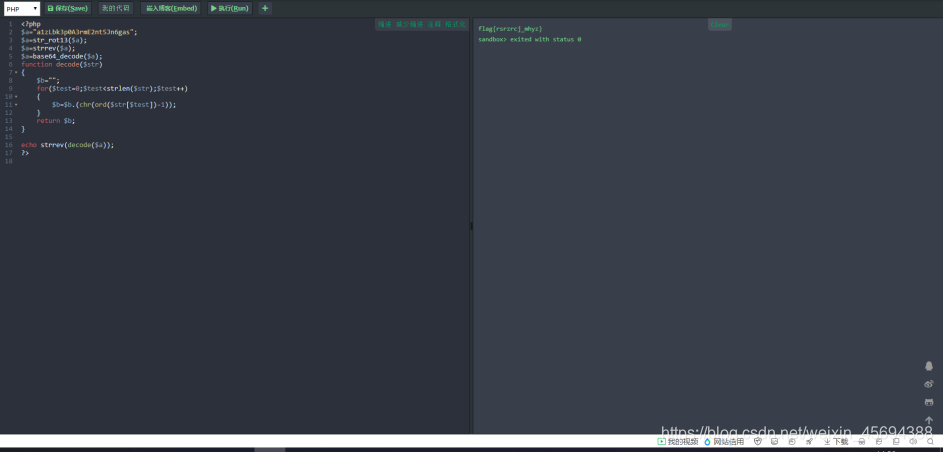
Task: Click the sandbox exited with status 0 text
Action: [x=530, y=39]
